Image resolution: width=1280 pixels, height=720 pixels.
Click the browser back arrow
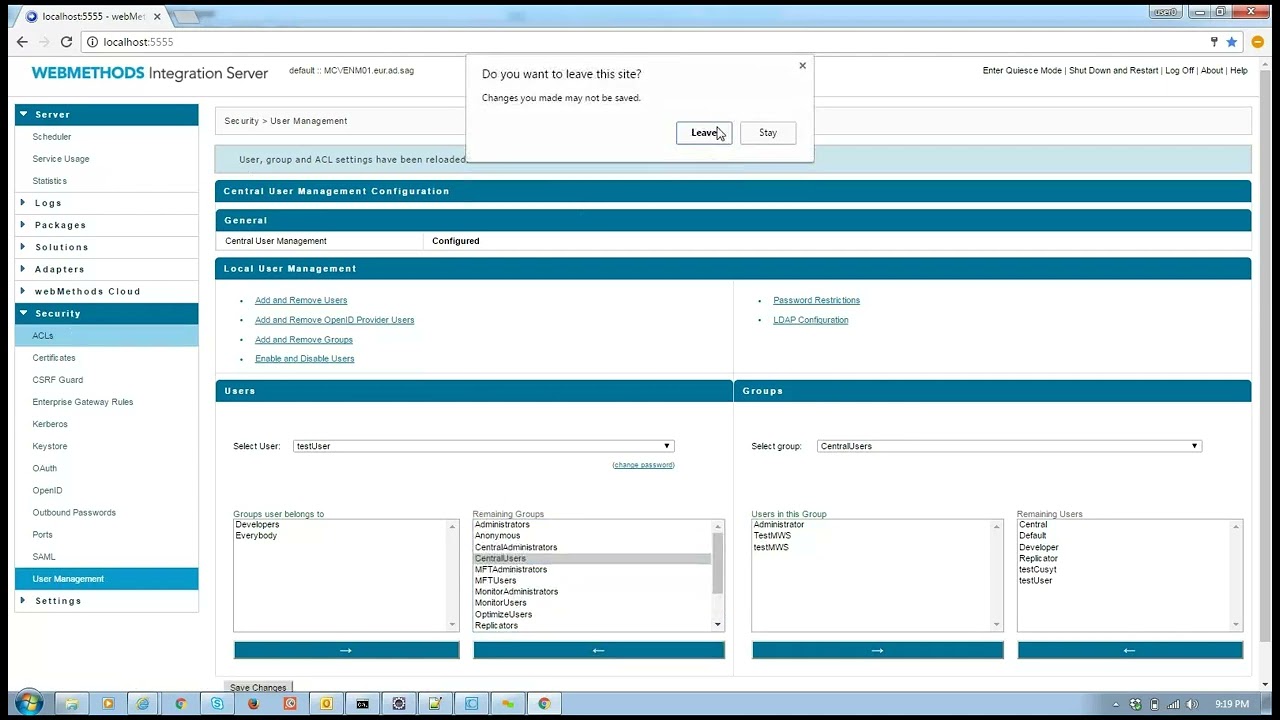point(22,42)
